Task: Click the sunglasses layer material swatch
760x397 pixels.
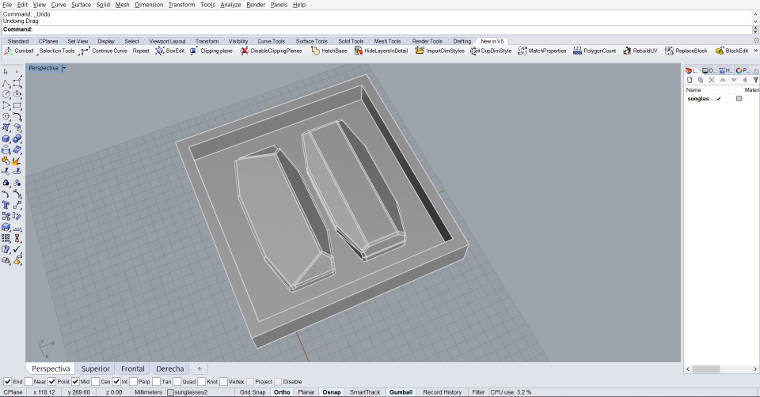Action: (x=739, y=98)
